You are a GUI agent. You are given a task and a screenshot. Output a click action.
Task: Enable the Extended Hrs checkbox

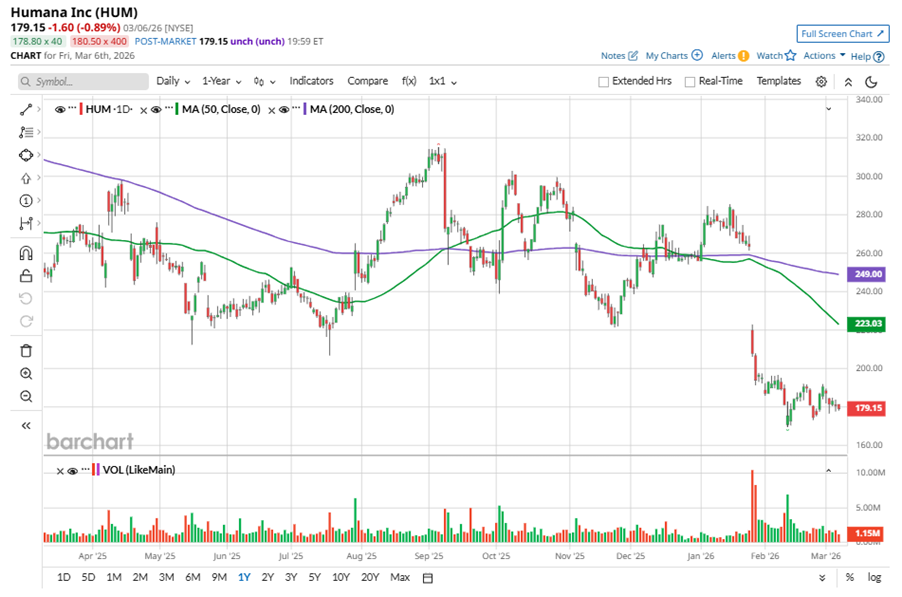click(x=603, y=82)
